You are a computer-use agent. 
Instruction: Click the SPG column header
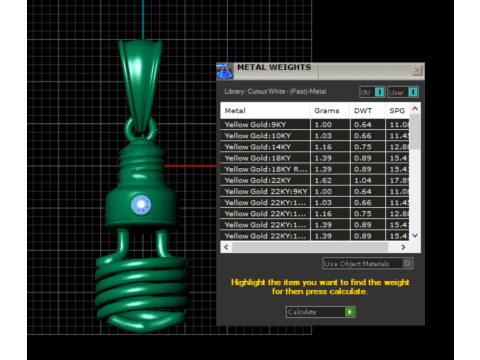(397, 111)
